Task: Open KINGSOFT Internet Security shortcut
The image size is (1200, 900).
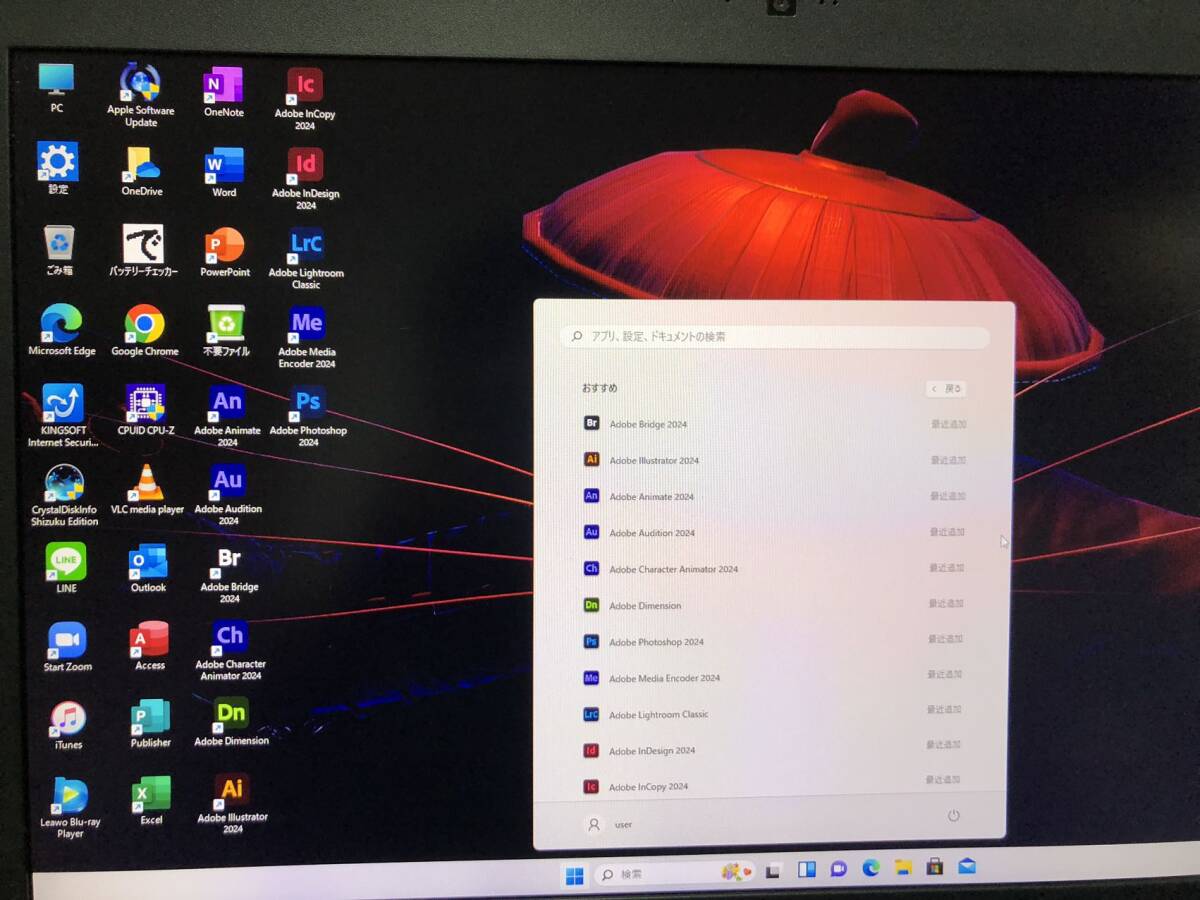Action: click(63, 415)
